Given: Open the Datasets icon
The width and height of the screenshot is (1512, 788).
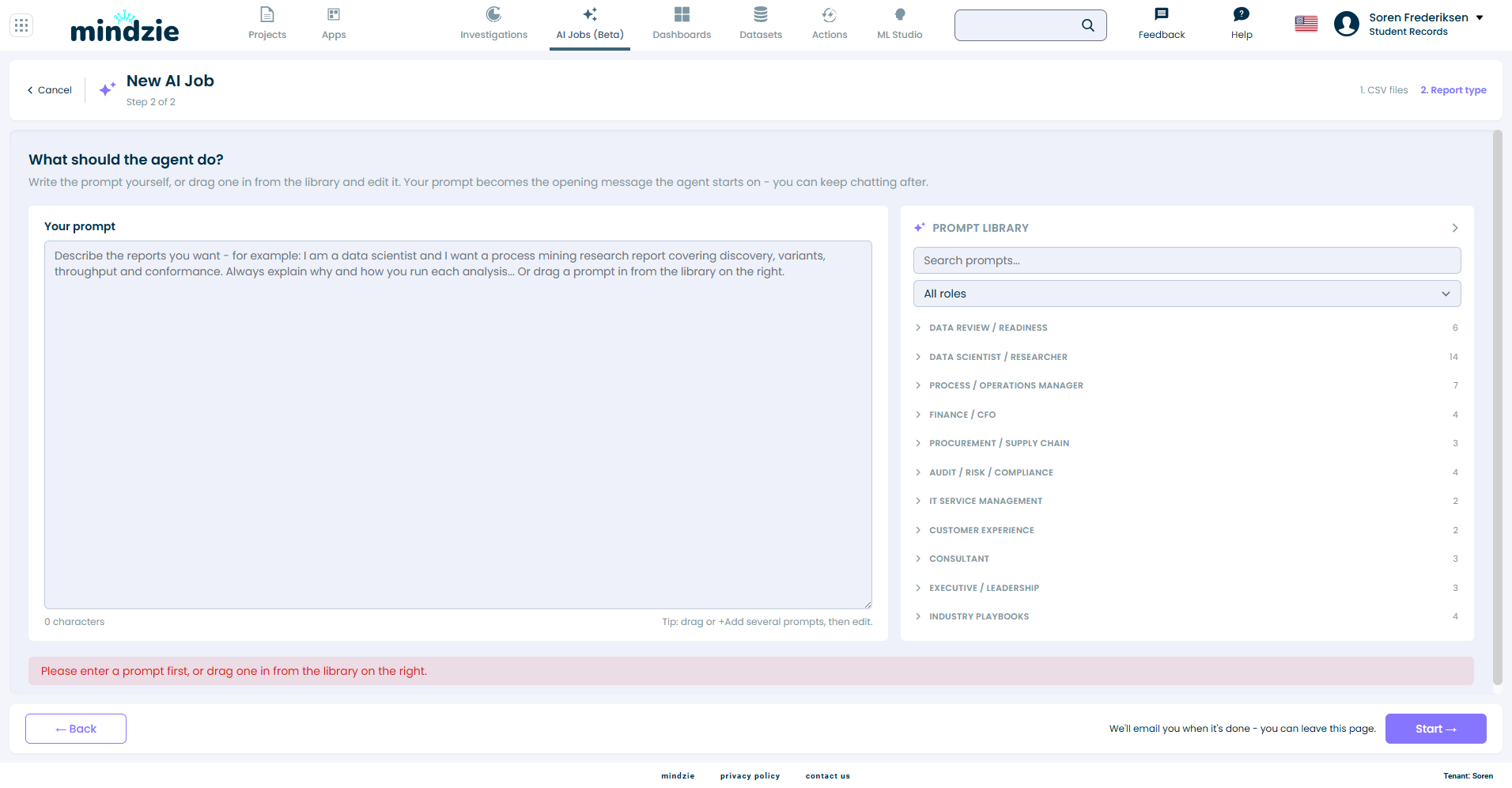Looking at the screenshot, I should pyautogui.click(x=761, y=14).
